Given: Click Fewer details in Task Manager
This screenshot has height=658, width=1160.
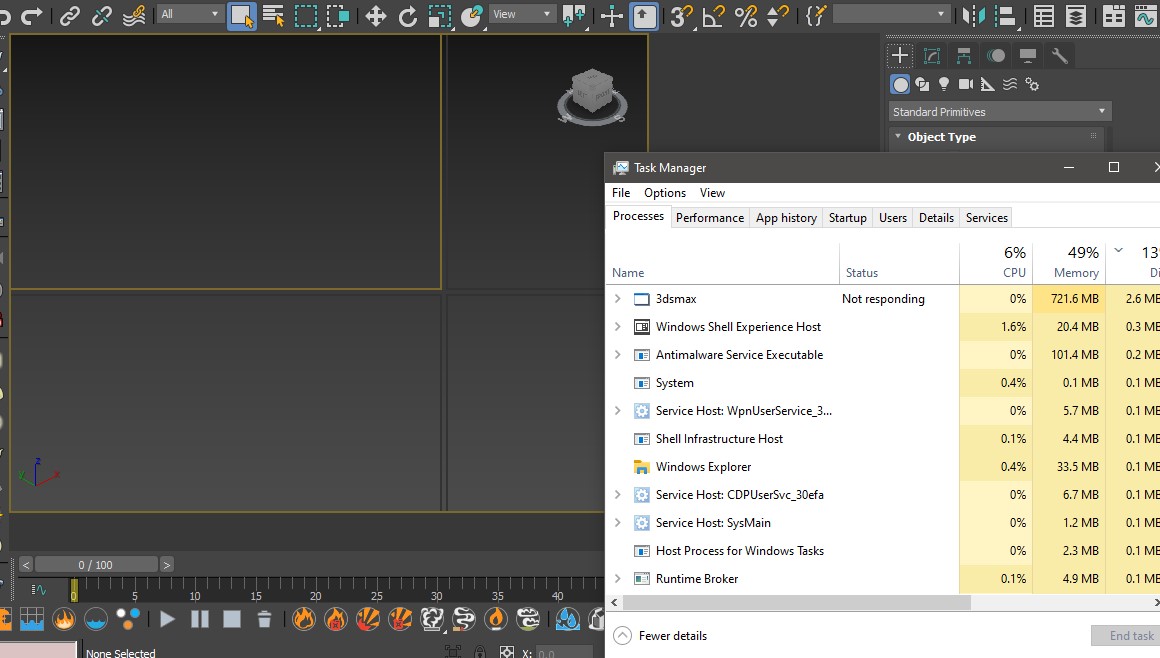Looking at the screenshot, I should tap(672, 636).
